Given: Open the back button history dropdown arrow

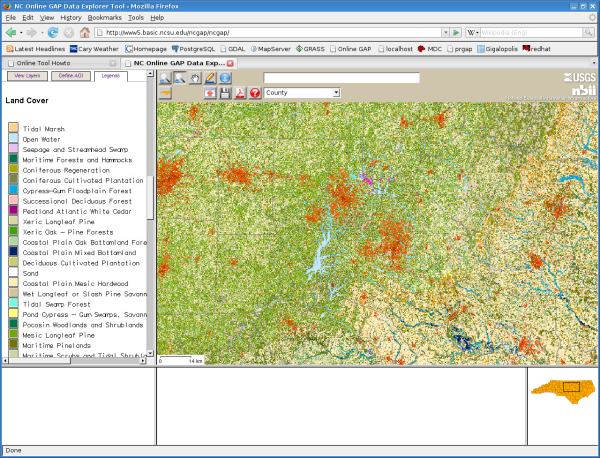Looking at the screenshot, I should 21,33.
